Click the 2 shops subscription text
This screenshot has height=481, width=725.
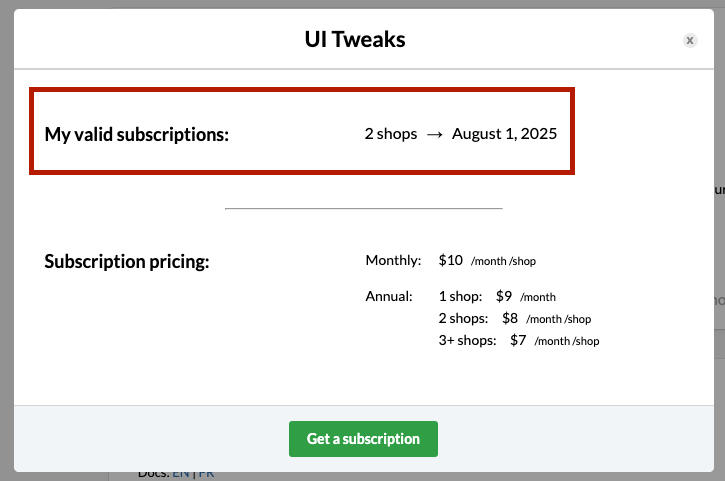(391, 134)
